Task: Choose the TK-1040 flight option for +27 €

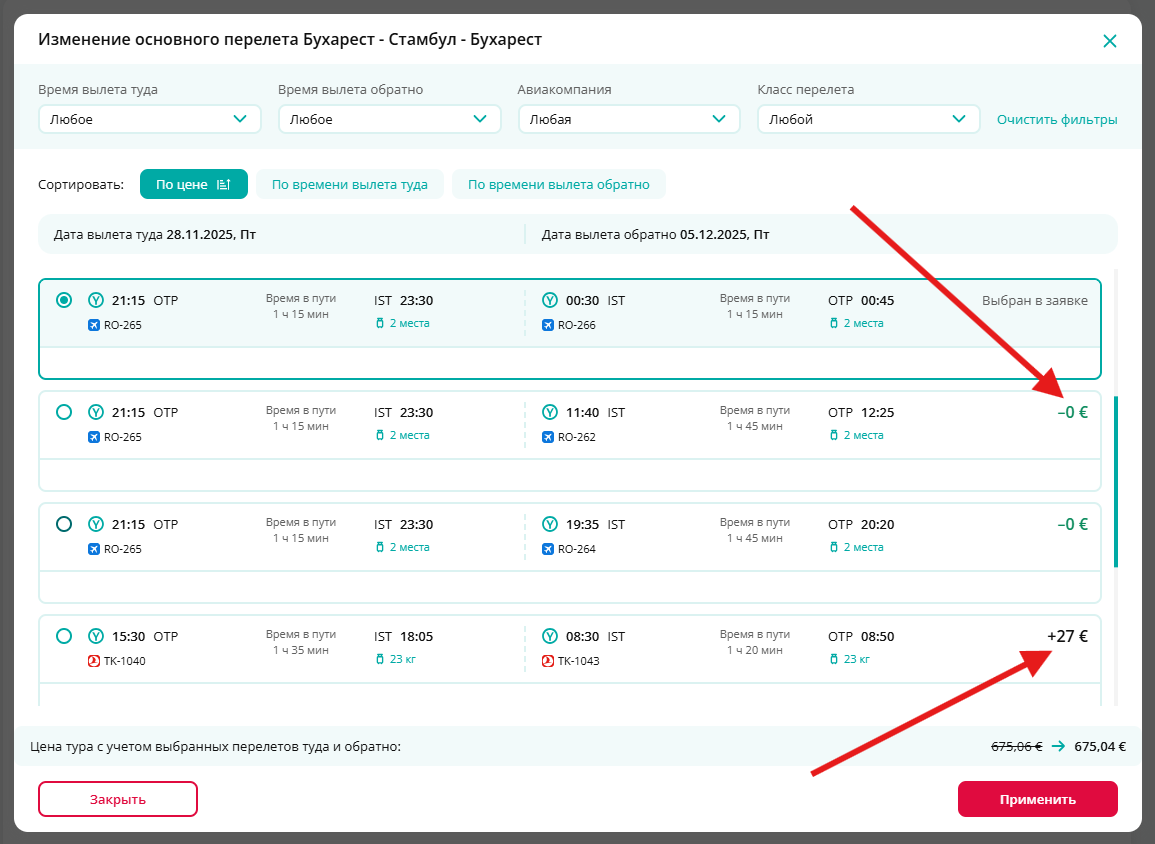Action: click(64, 636)
